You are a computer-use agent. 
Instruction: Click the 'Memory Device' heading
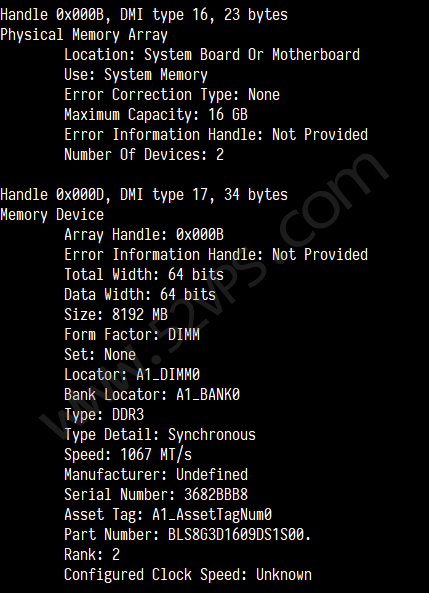pos(52,215)
